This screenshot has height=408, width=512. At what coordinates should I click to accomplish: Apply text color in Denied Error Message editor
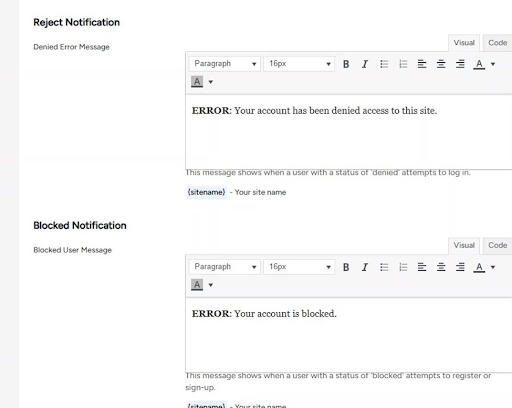click(x=479, y=64)
